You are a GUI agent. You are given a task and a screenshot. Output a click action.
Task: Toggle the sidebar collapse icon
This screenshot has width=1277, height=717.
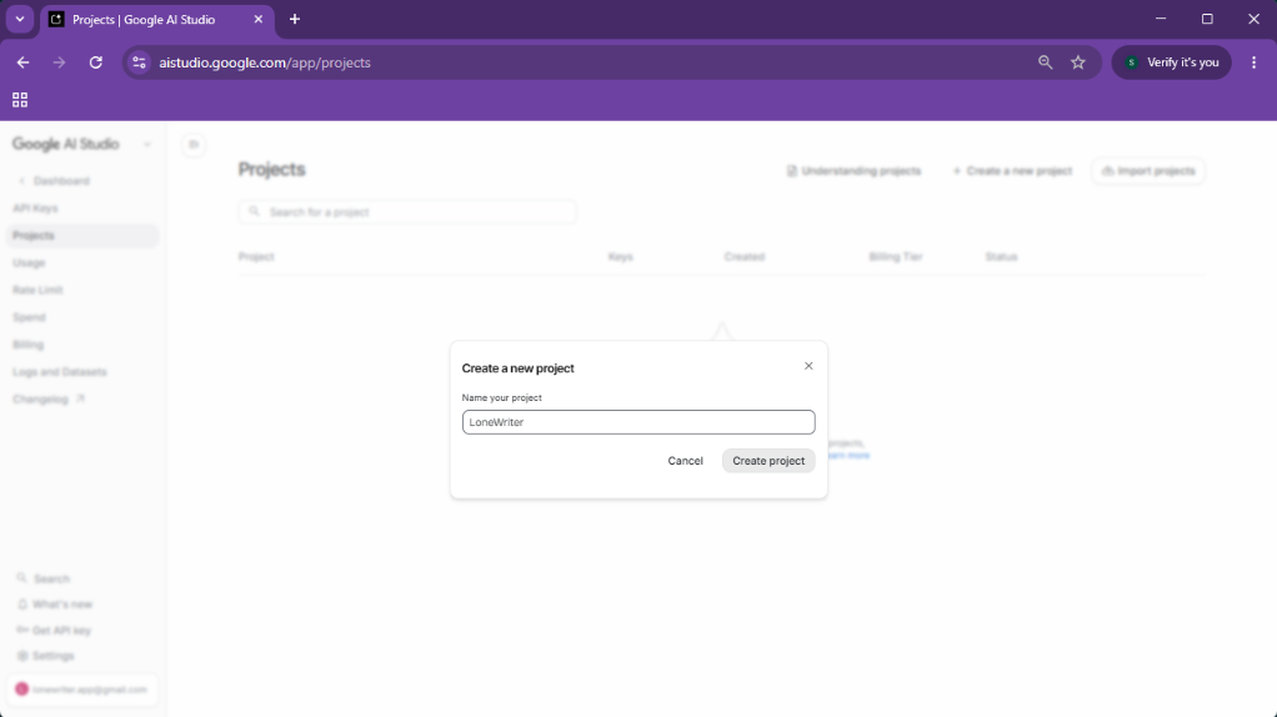194,145
